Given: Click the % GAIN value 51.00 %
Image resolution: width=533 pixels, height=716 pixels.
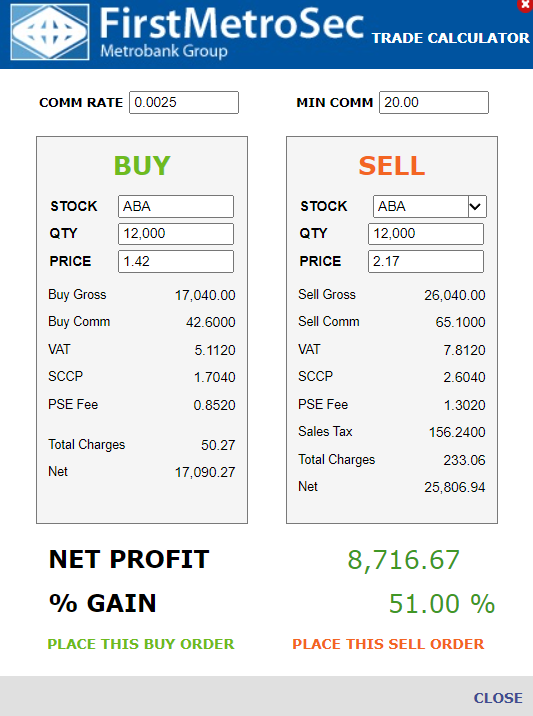Looking at the screenshot, I should tap(442, 604).
